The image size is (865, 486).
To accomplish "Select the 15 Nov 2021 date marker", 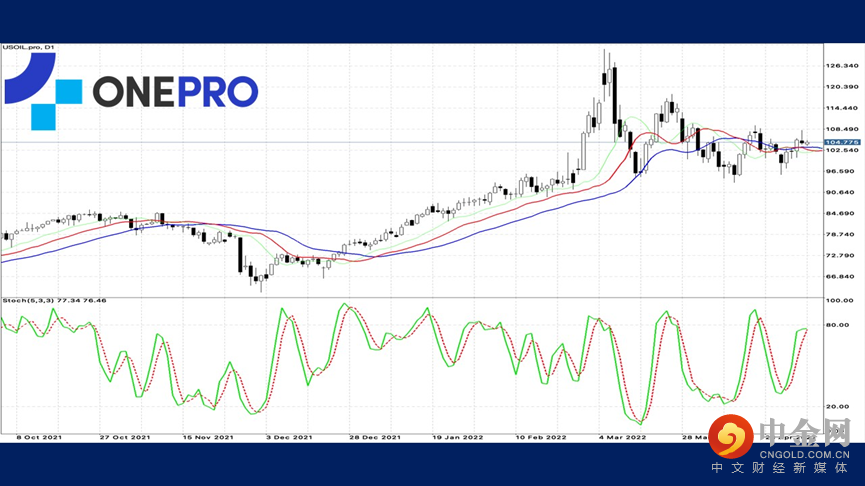I will tap(208, 437).
